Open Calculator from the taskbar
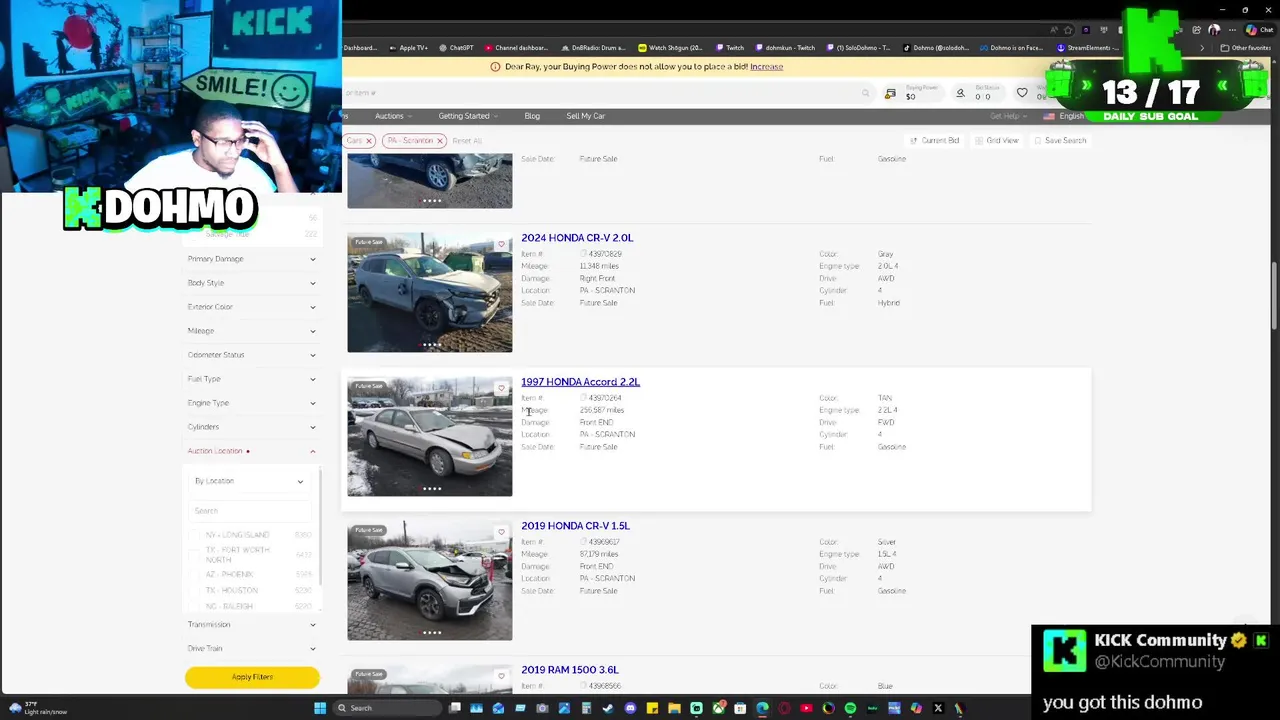The width and height of the screenshot is (1280, 720). 586,708
